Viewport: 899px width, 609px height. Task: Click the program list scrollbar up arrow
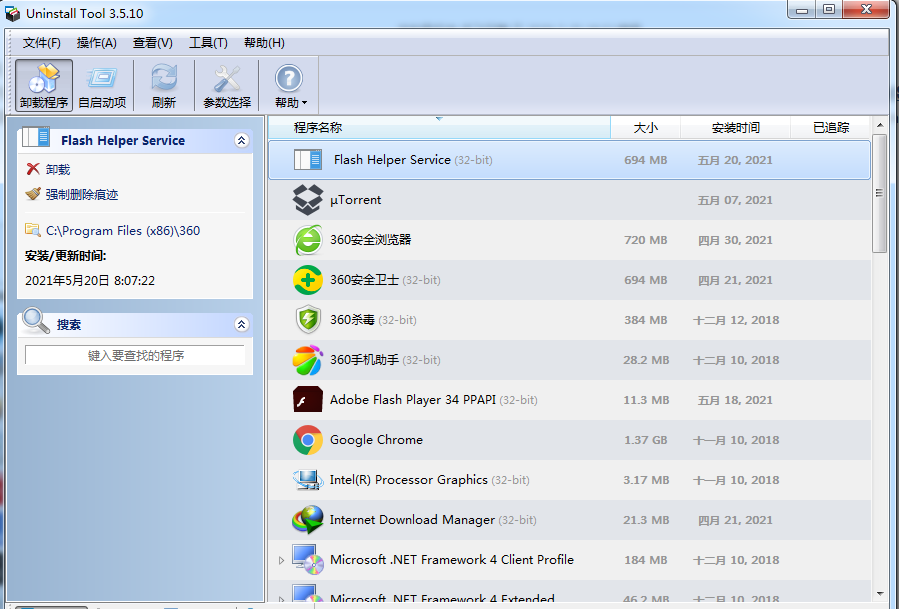tap(880, 124)
